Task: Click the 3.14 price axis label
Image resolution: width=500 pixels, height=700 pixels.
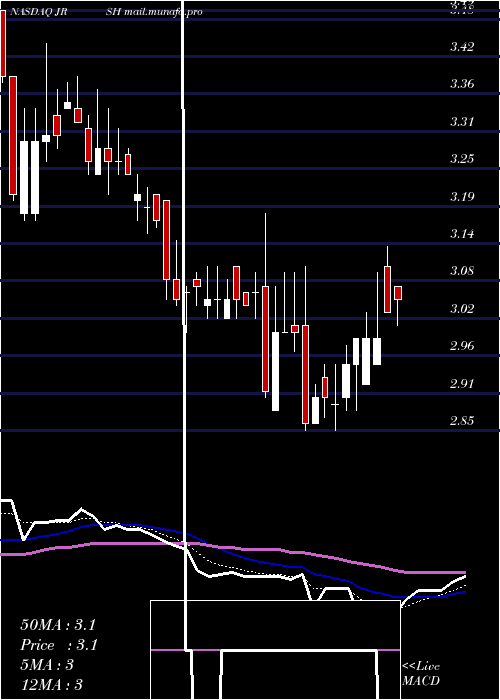Action: 462,233
